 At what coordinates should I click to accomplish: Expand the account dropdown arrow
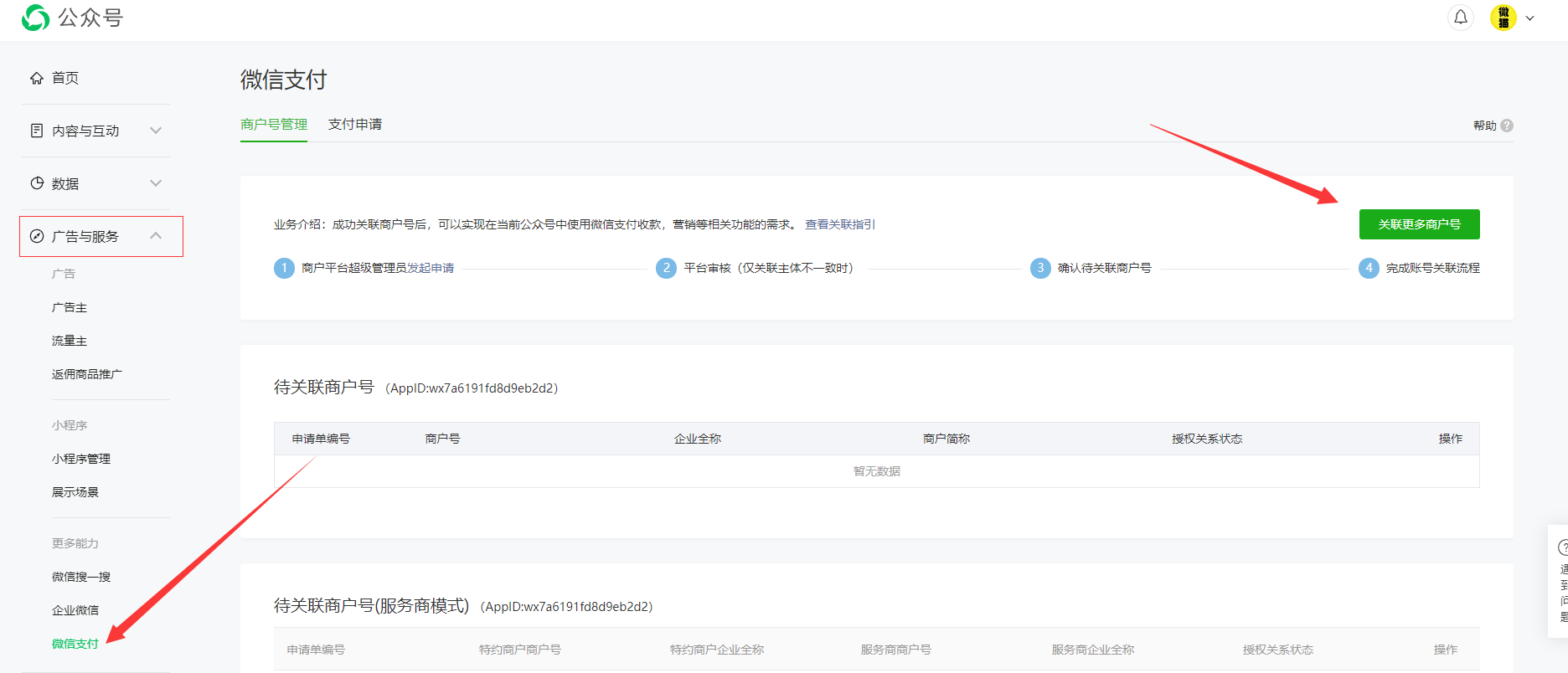1530,18
